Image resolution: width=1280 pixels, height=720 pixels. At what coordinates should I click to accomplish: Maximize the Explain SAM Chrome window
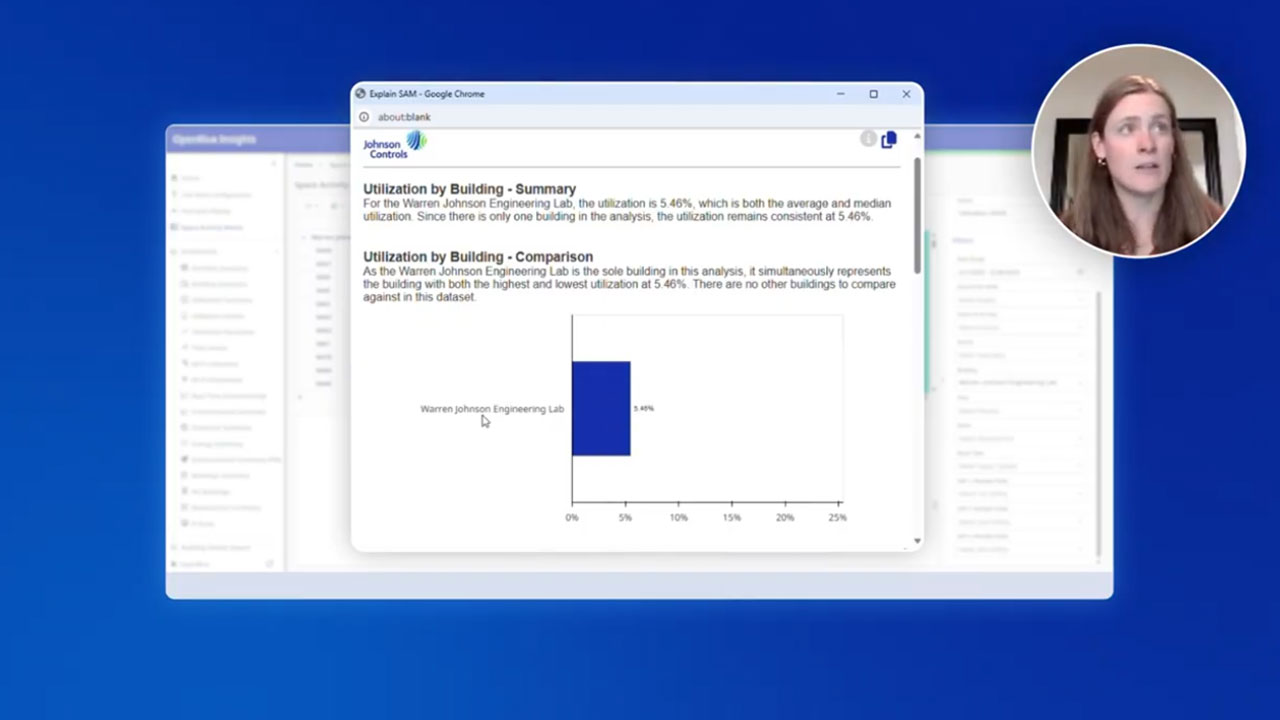[873, 94]
